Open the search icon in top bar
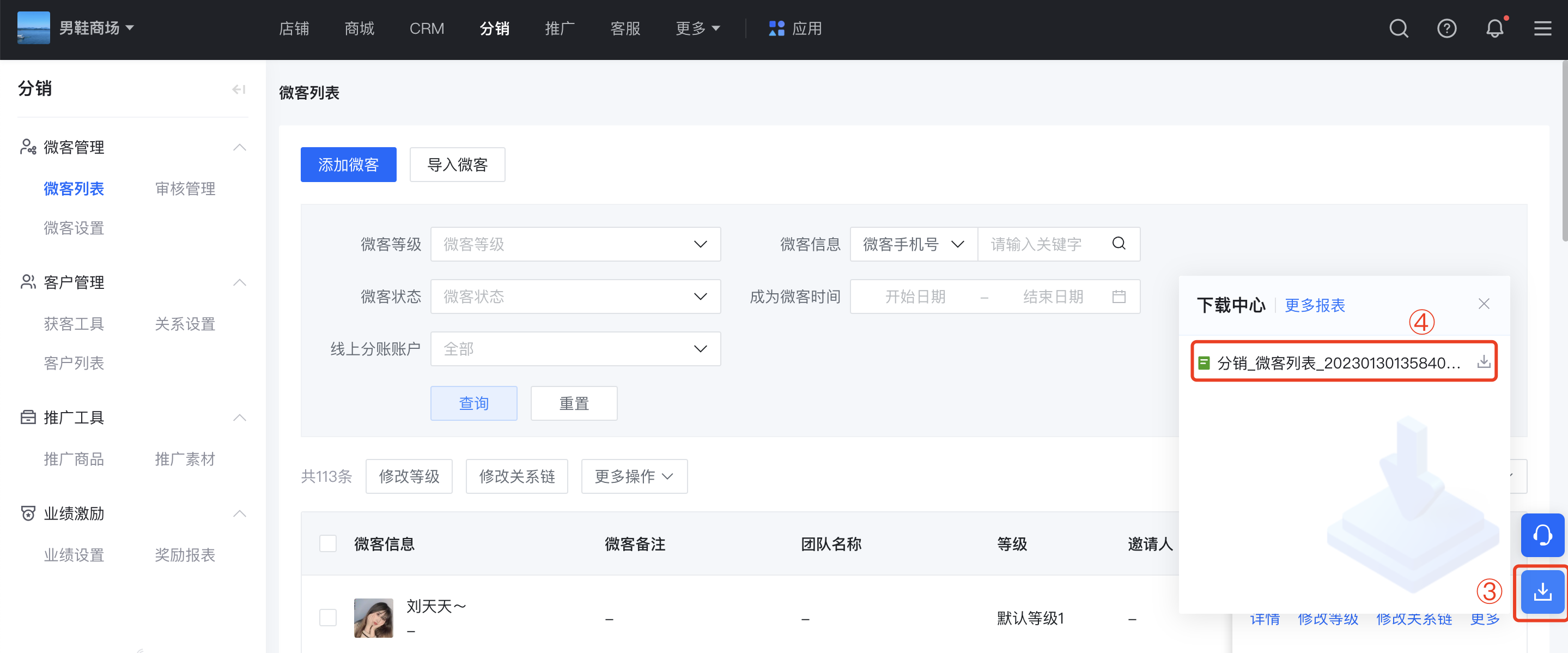Screen dimensions: 1568x653 click(1398, 29)
